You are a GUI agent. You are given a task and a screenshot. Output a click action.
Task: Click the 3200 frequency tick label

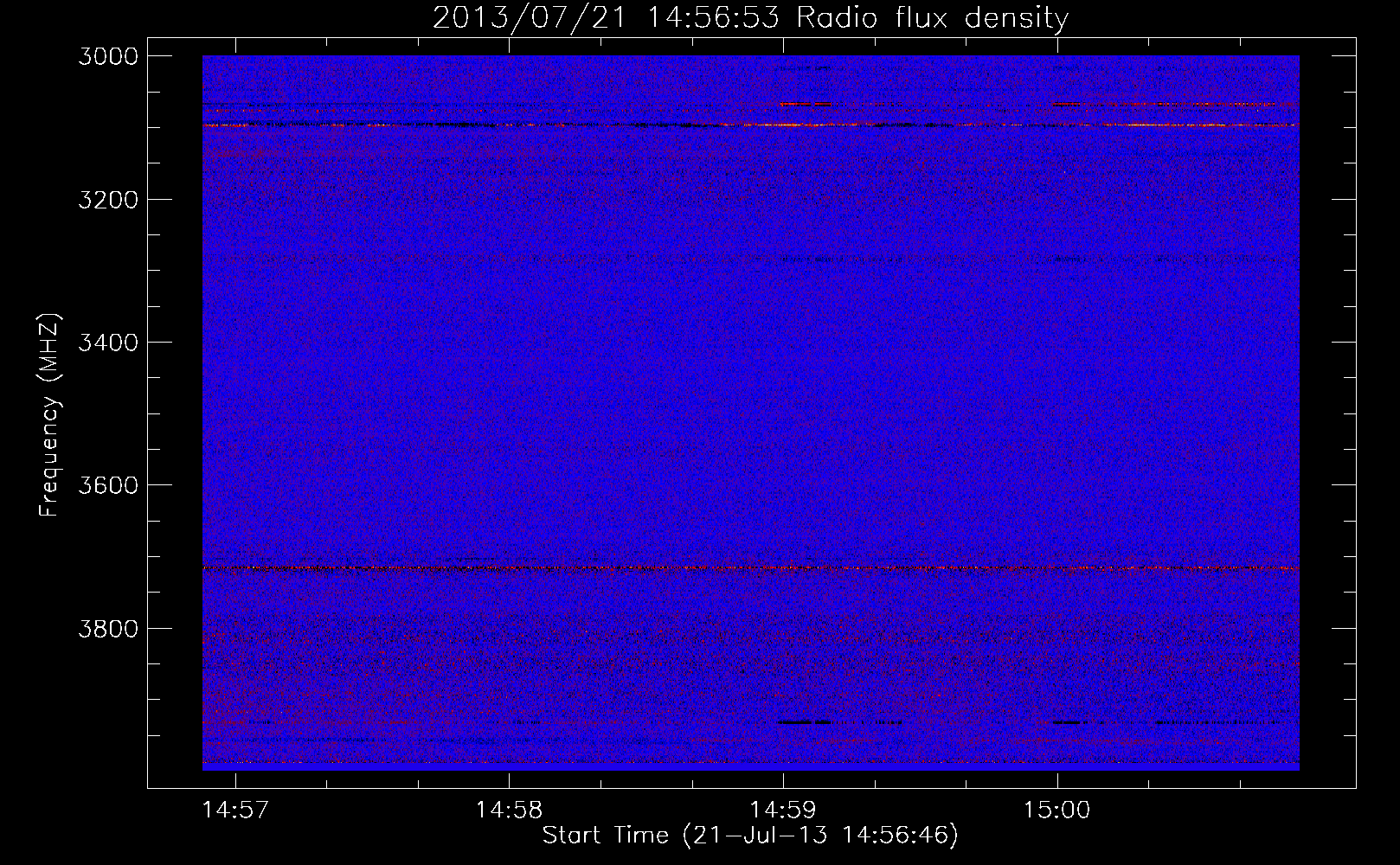point(108,200)
